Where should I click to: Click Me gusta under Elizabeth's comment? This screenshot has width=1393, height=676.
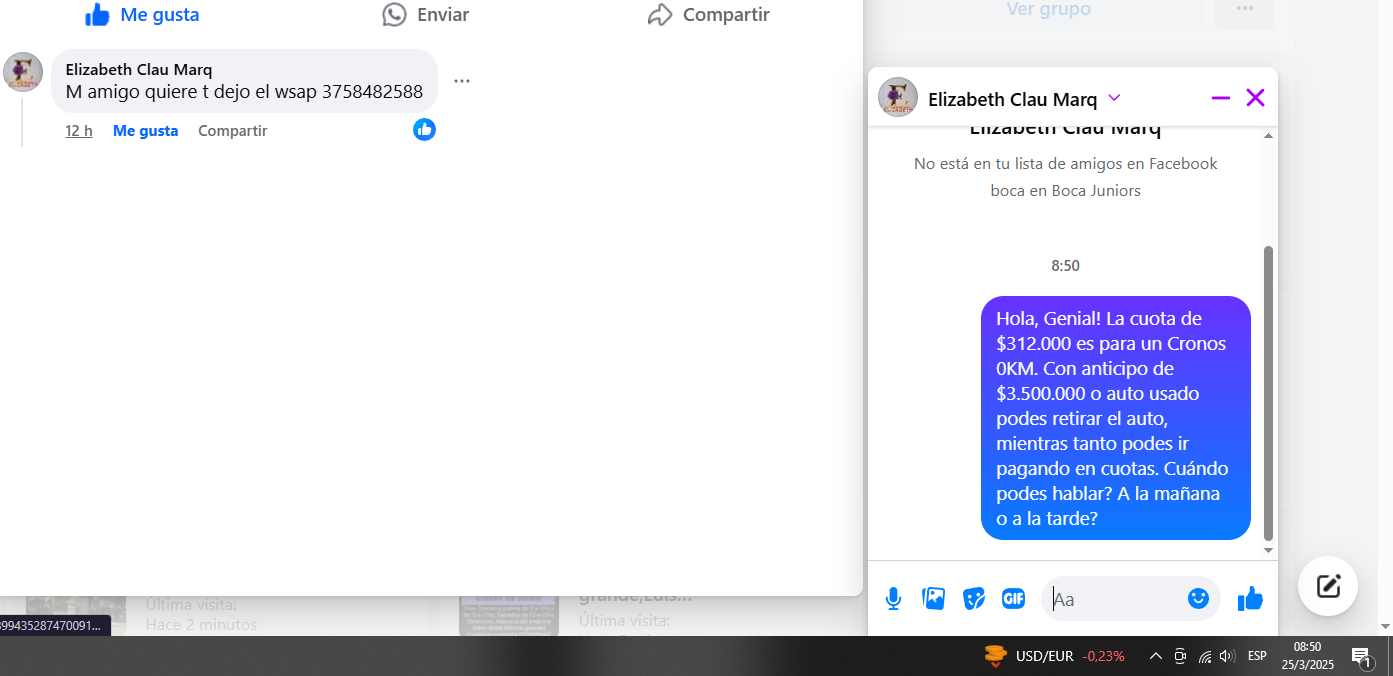coord(145,130)
